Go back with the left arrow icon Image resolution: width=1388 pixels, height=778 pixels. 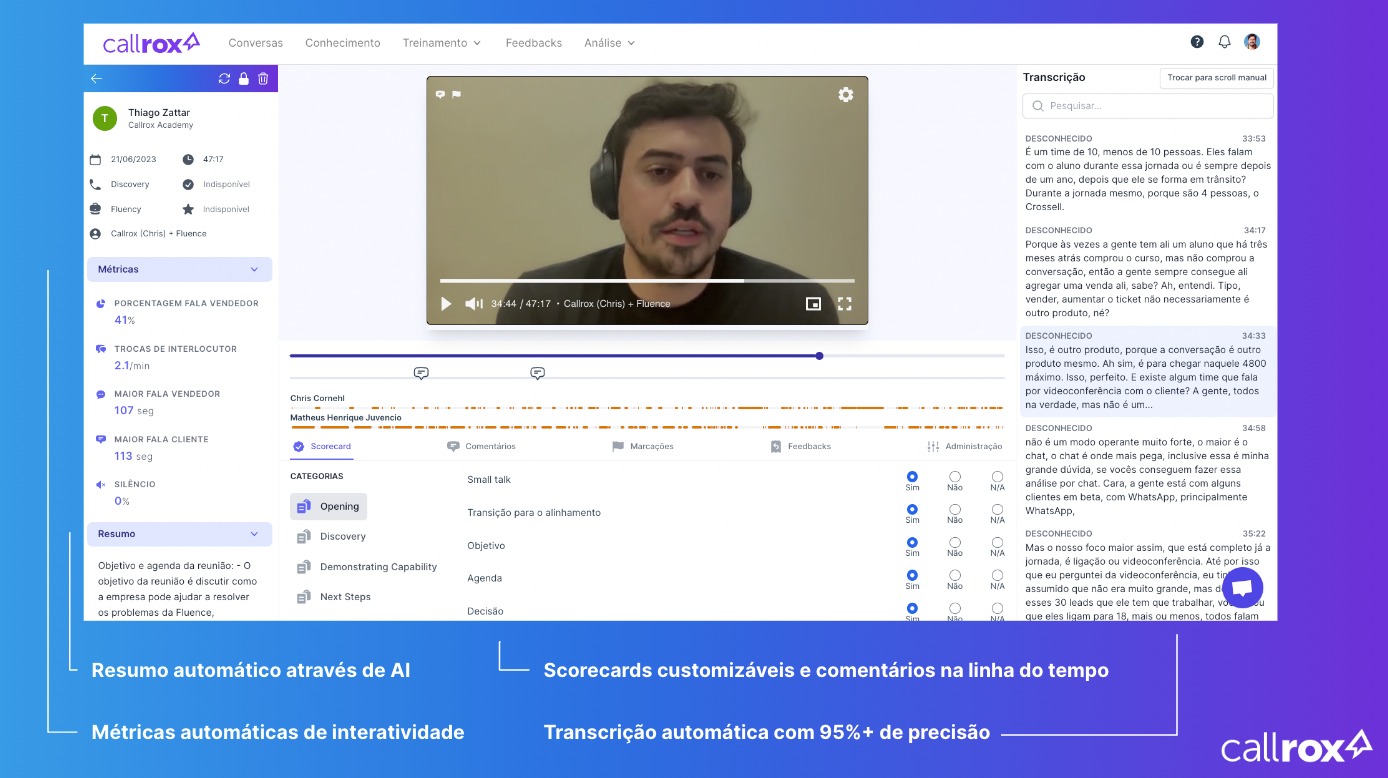(96, 78)
